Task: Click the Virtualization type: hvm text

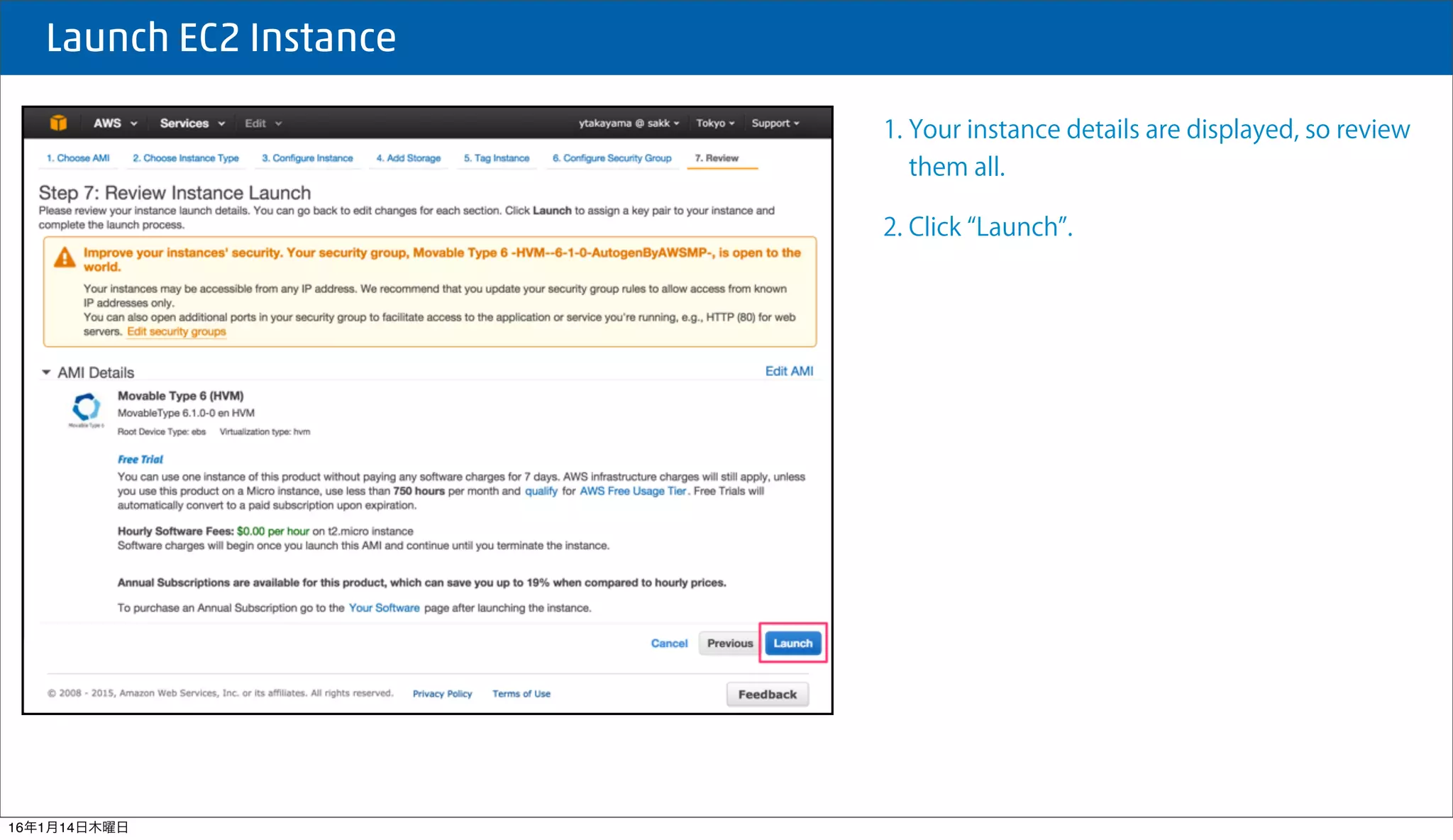Action: point(265,431)
